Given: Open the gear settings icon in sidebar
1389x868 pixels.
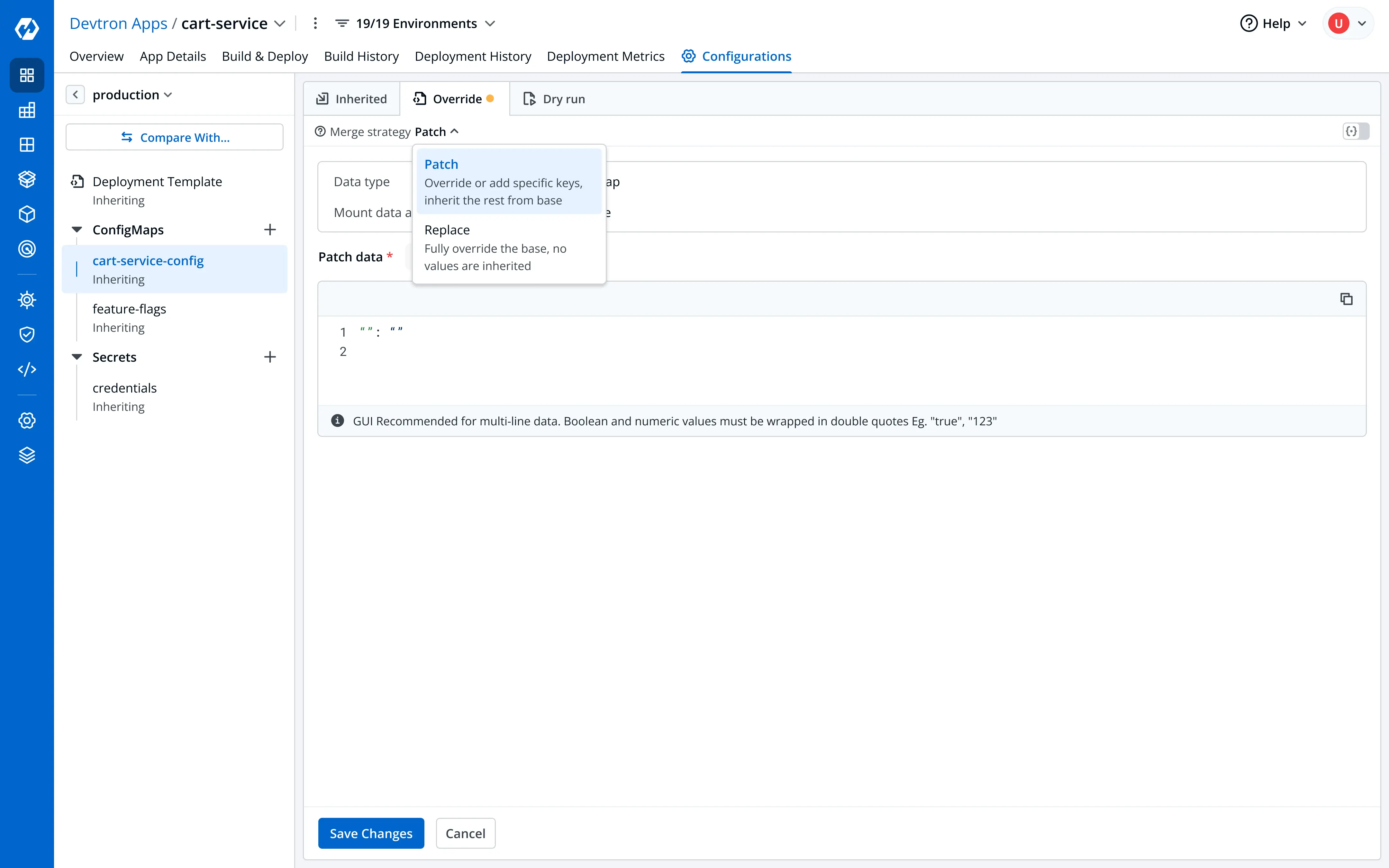Looking at the screenshot, I should [x=27, y=420].
